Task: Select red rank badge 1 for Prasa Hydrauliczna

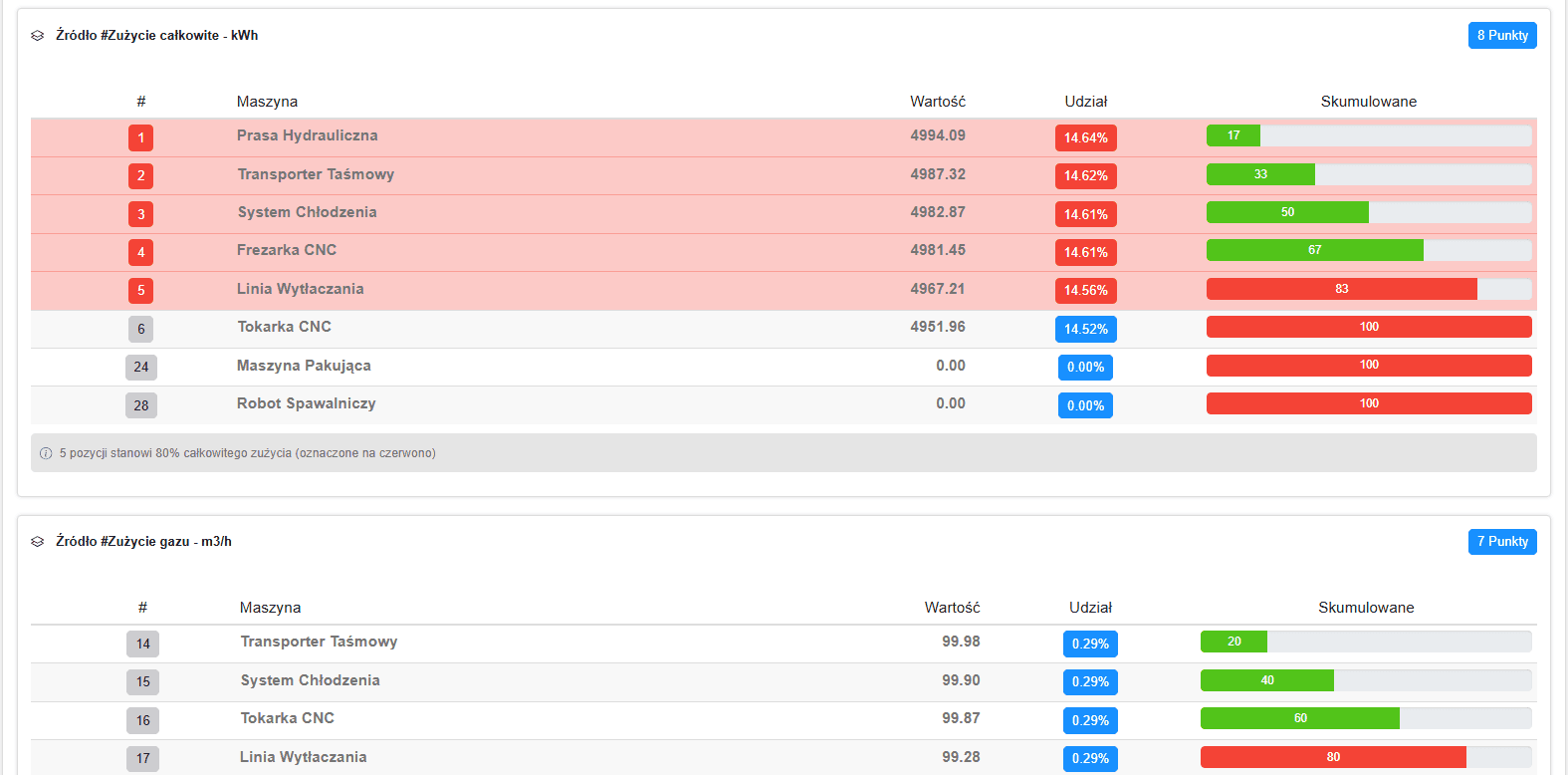Action: (140, 137)
